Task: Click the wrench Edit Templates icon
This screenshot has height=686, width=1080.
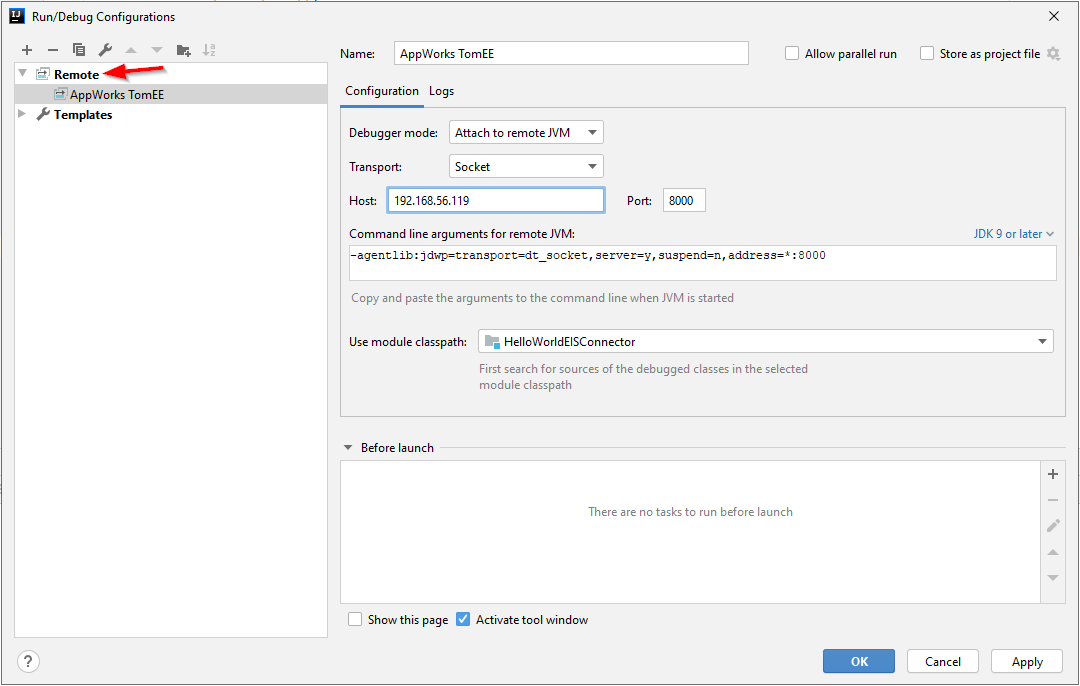Action: click(x=105, y=50)
